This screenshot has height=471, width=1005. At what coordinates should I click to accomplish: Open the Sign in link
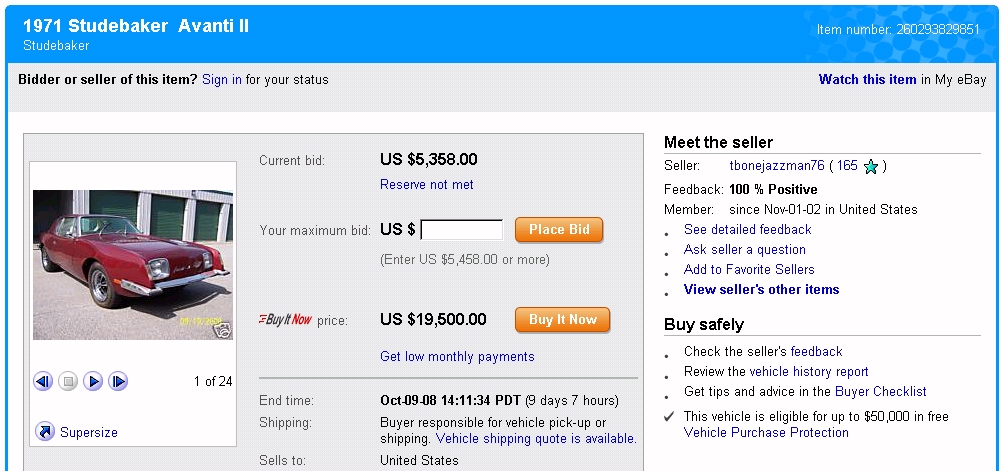(x=221, y=80)
